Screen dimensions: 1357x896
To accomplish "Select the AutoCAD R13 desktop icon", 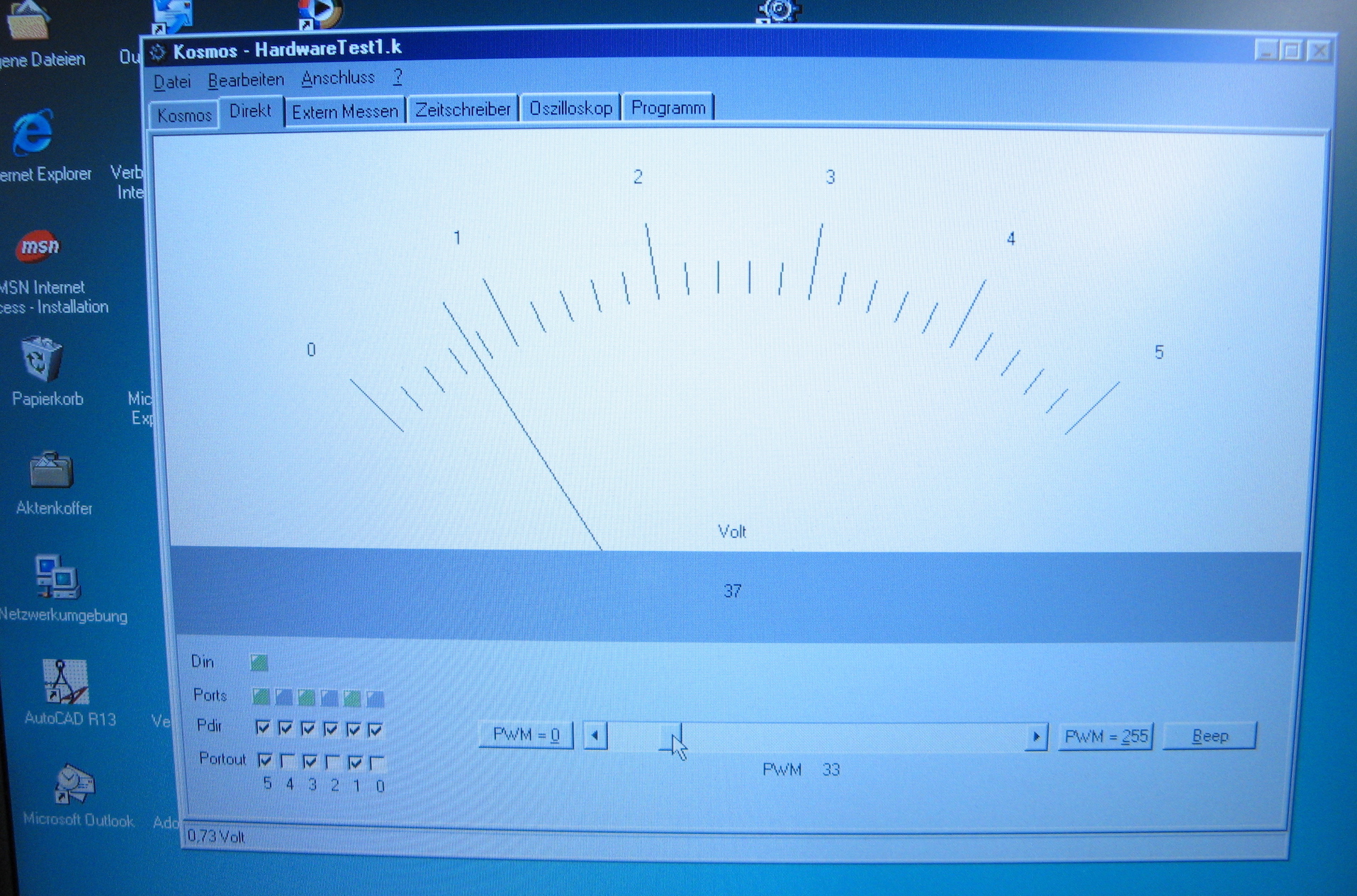I will pos(65,681).
